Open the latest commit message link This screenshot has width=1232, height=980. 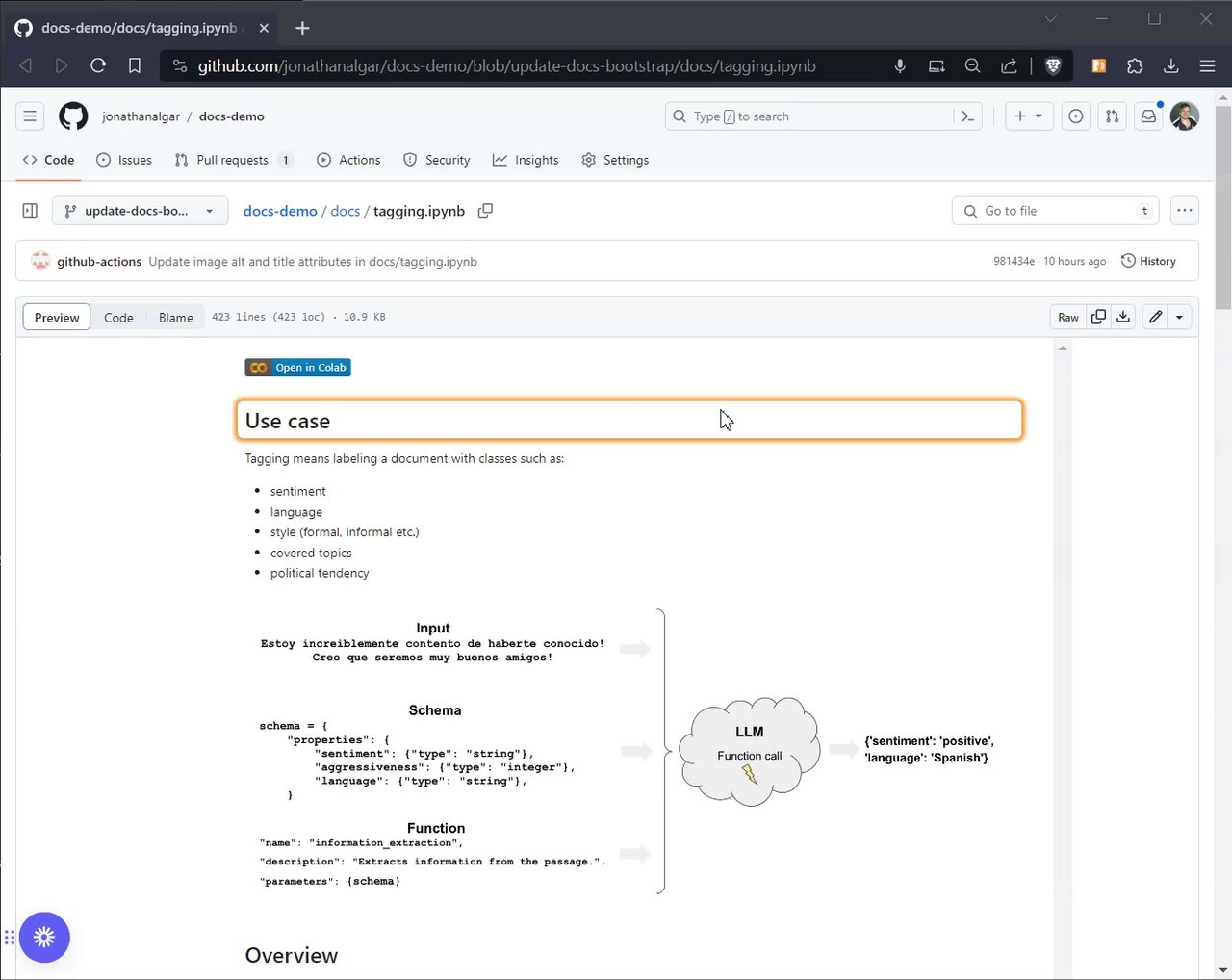click(x=313, y=262)
